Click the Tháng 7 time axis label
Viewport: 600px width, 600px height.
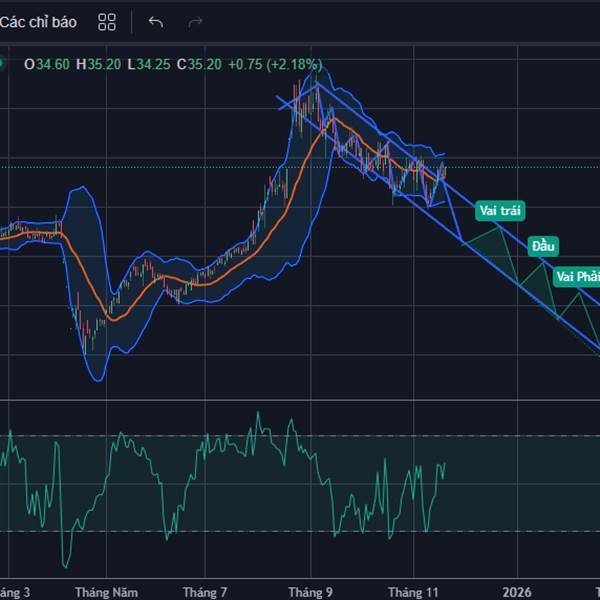coord(205,592)
